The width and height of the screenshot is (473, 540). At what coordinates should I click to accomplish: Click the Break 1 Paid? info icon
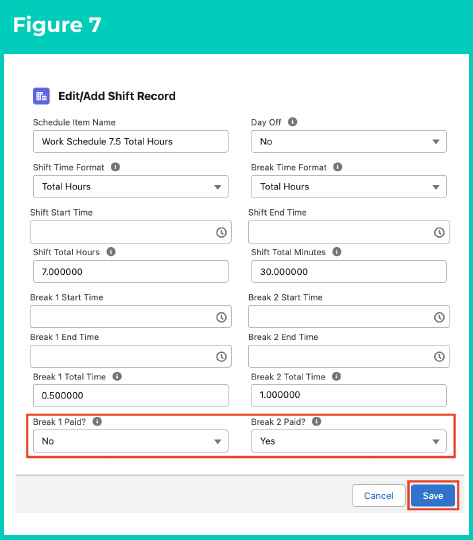tap(97, 422)
